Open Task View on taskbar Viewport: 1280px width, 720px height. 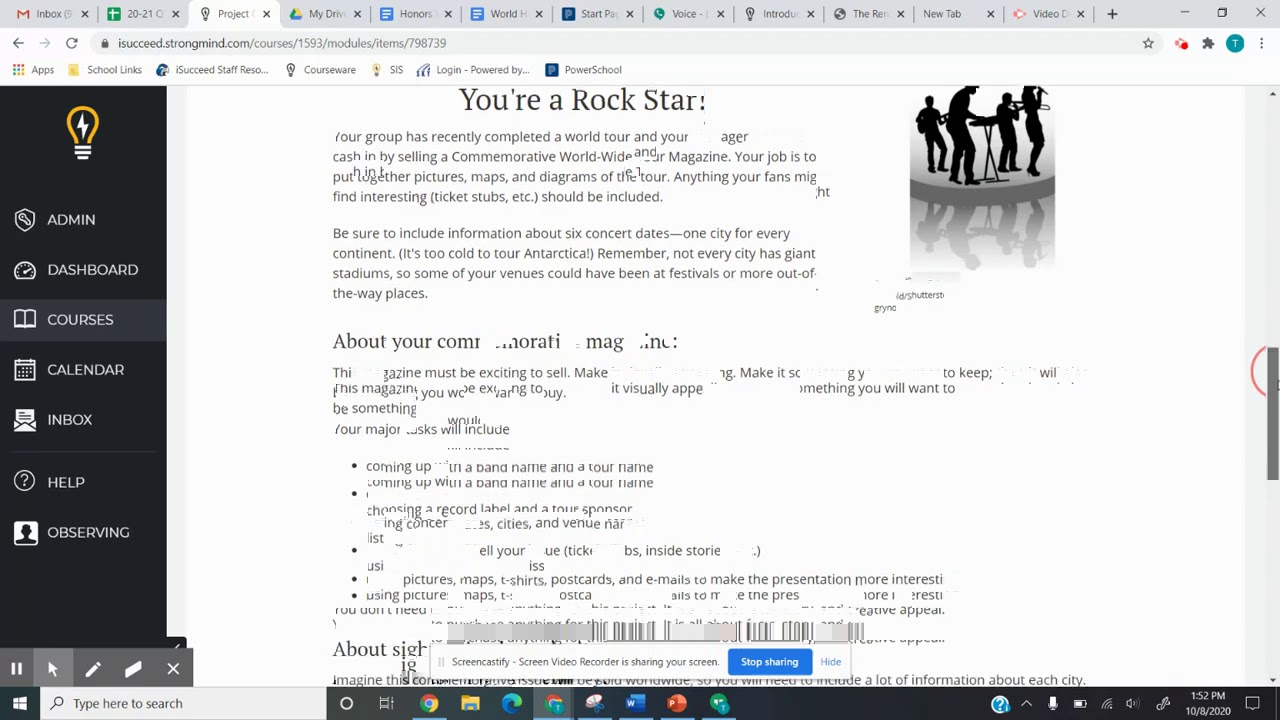387,703
